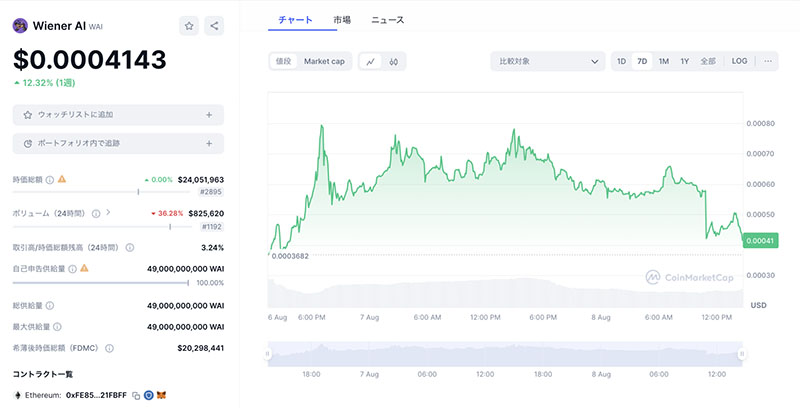
Task: Switch to the ニュース tab
Action: [x=387, y=20]
